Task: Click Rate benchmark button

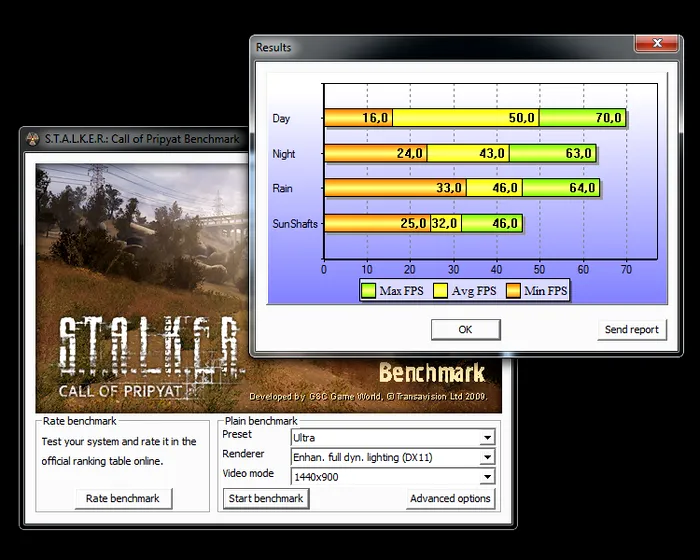Action: pos(123,498)
